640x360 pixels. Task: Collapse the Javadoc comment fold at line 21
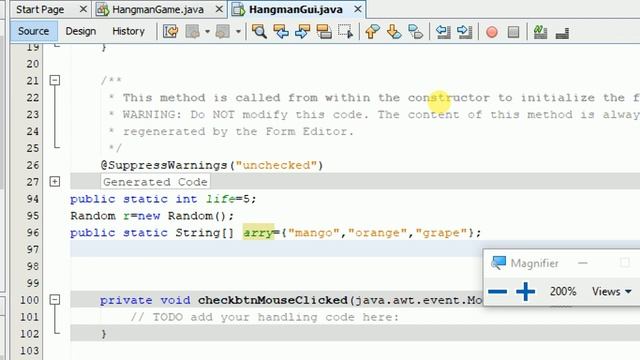(x=55, y=80)
